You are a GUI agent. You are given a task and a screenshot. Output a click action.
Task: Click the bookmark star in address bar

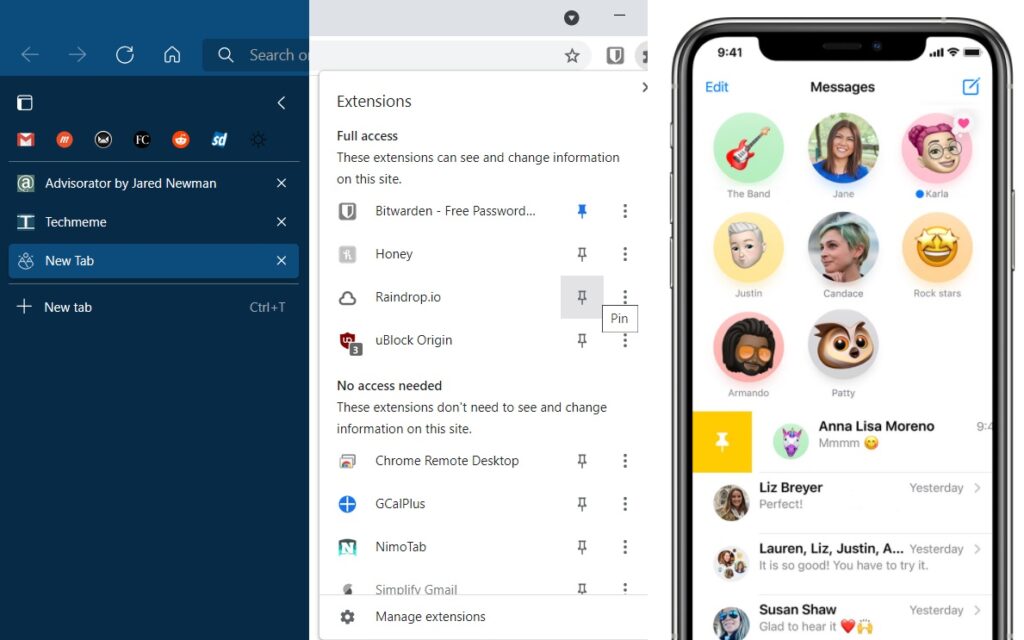(572, 56)
